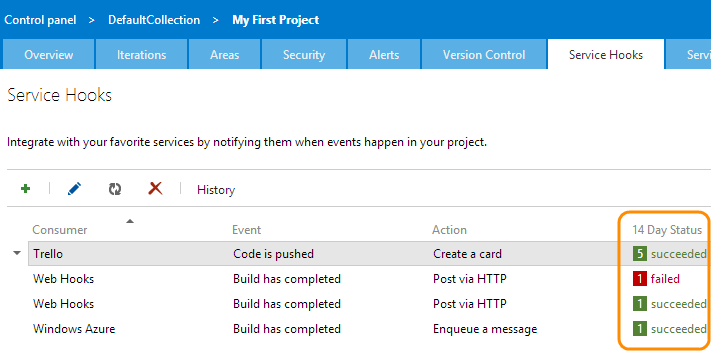The height and width of the screenshot is (364, 711).
Task: Open DefaultCollection breadcrumb link
Action: click(154, 20)
